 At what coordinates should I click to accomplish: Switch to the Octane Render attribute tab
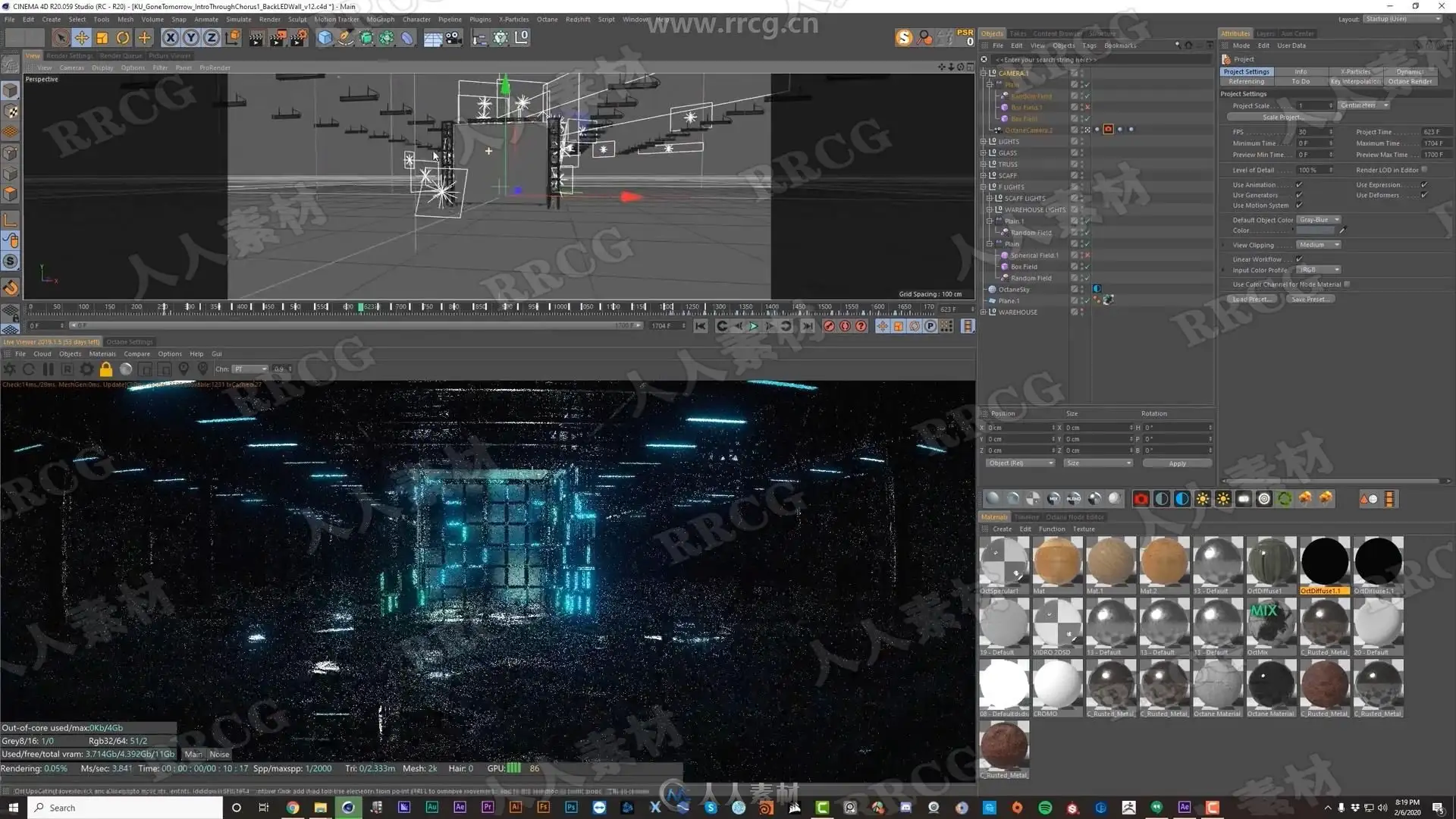[1410, 81]
